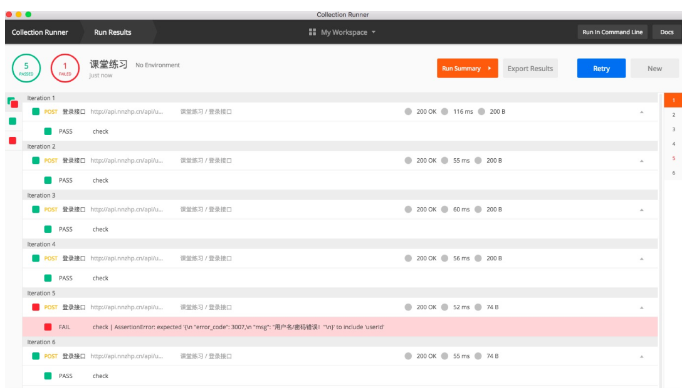
Task: Jump to failed iteration 5 in side index
Action: tap(673, 158)
